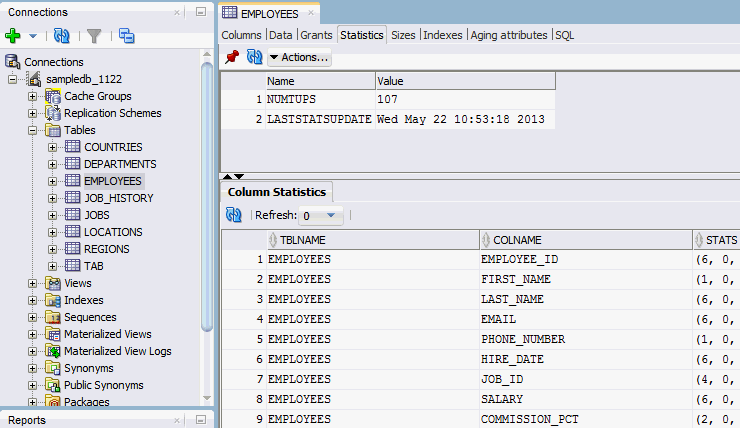Click the Cache Groups folder icon
This screenshot has width=740, height=428.
tap(53, 96)
